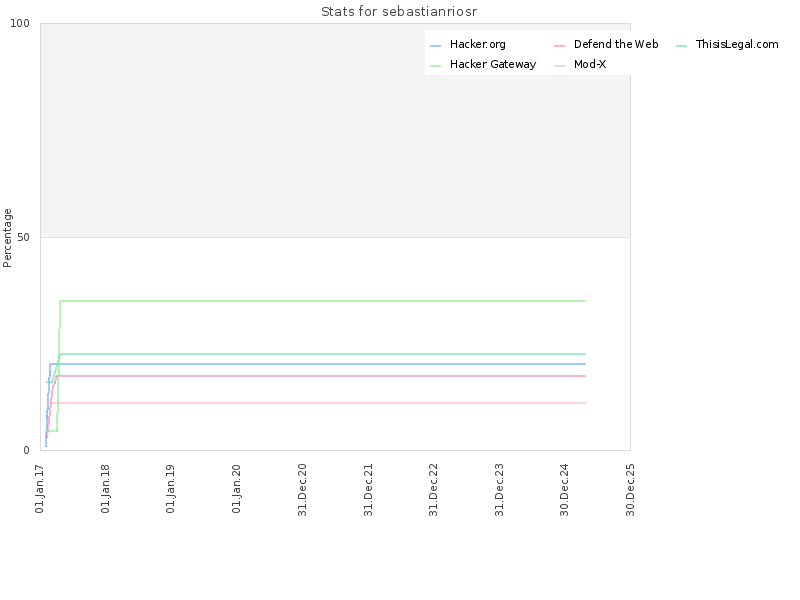800x600 pixels.
Task: Select the pink Defend the Web legend swatch
Action: coord(559,46)
